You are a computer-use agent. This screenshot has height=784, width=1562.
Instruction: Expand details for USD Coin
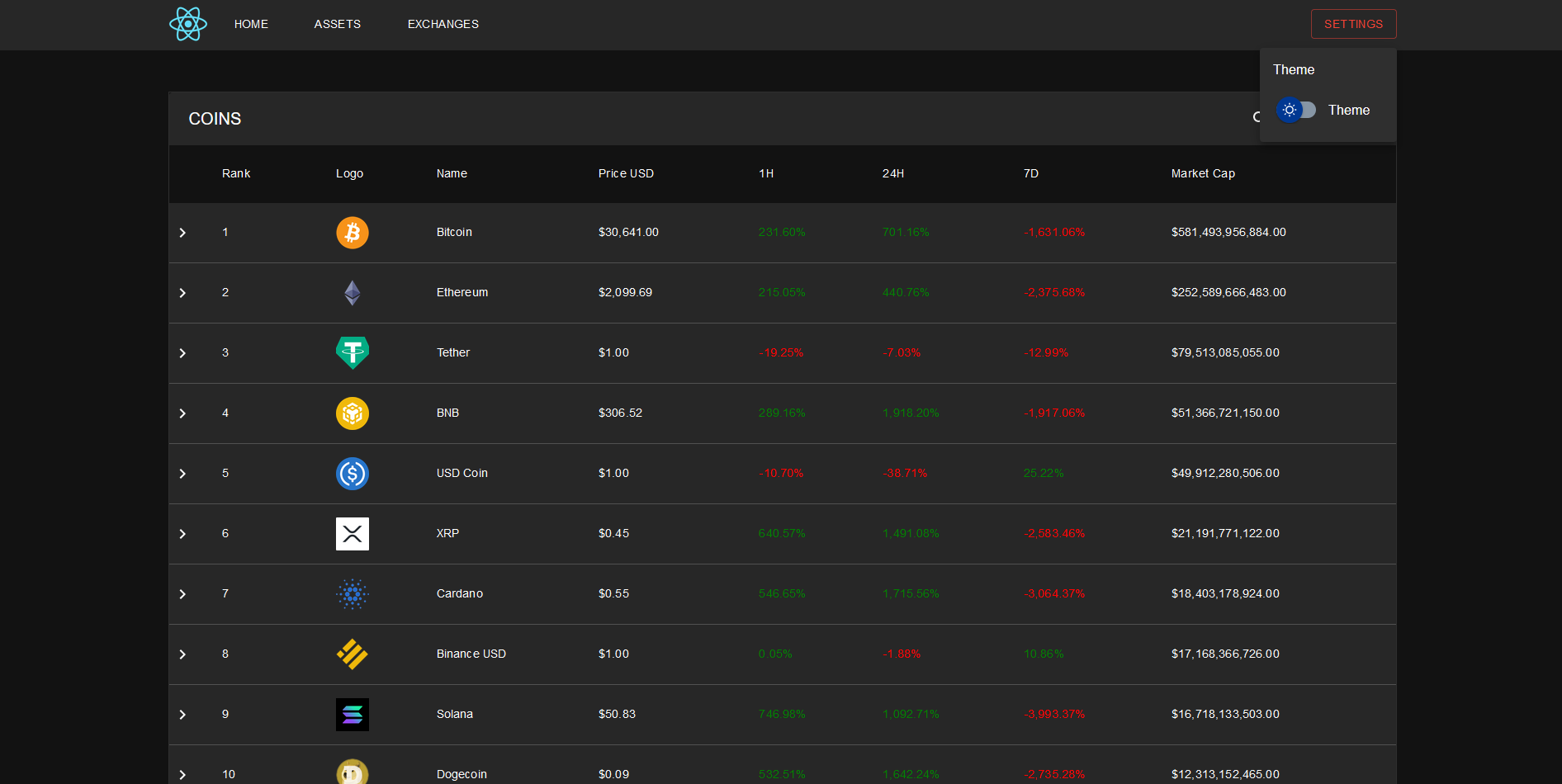click(x=182, y=473)
